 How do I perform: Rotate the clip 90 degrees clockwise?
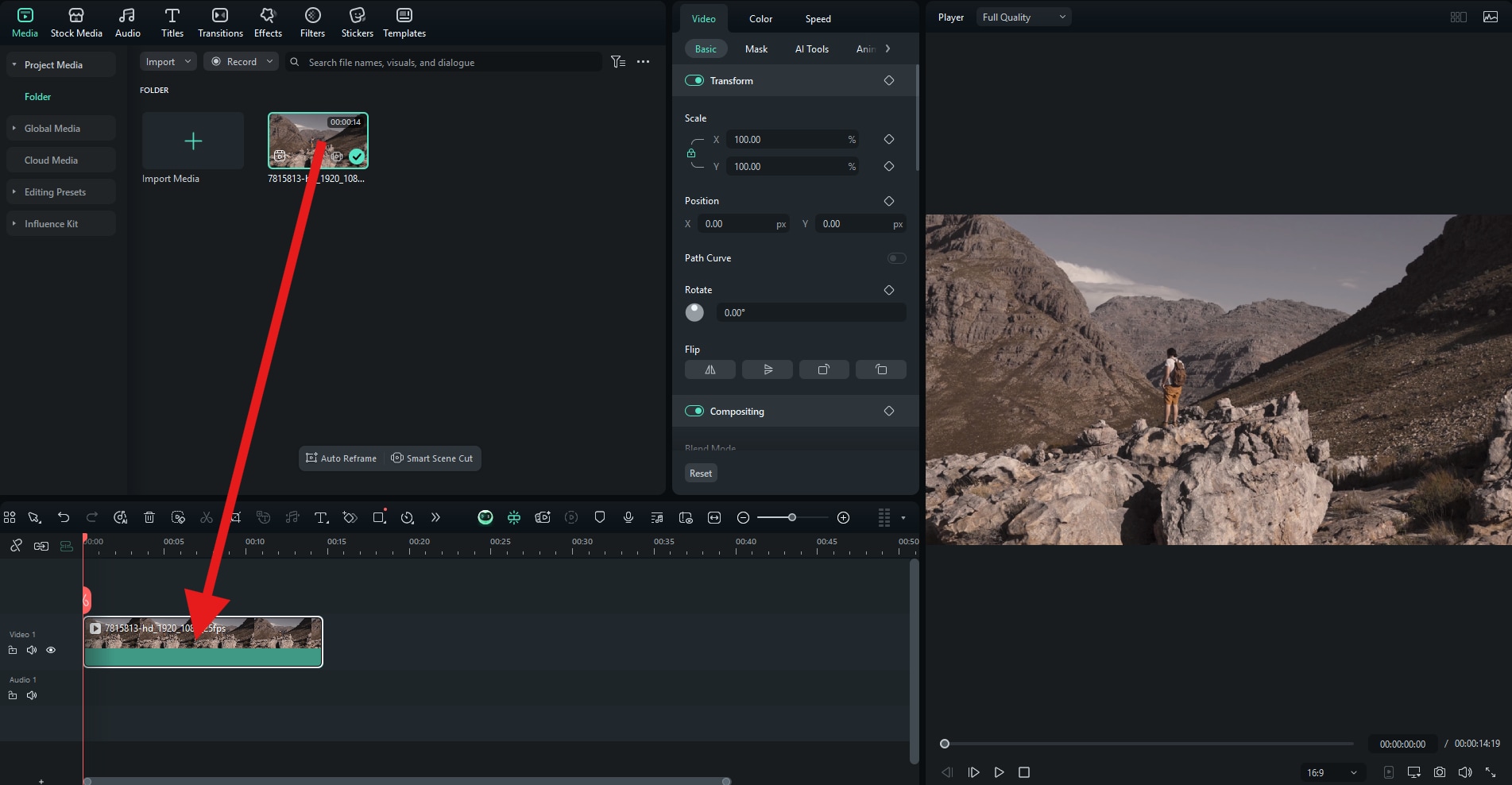pos(824,369)
